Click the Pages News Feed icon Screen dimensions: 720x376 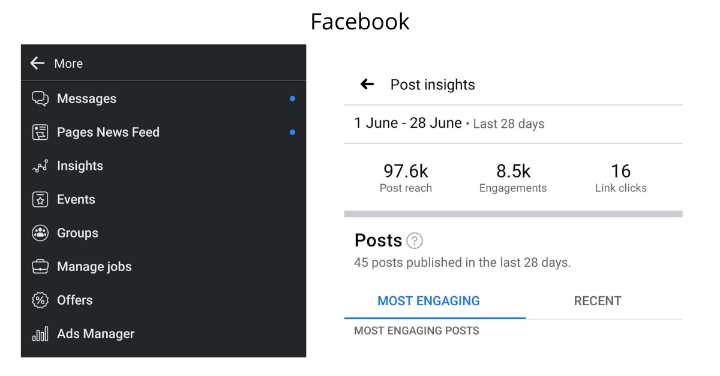click(40, 132)
